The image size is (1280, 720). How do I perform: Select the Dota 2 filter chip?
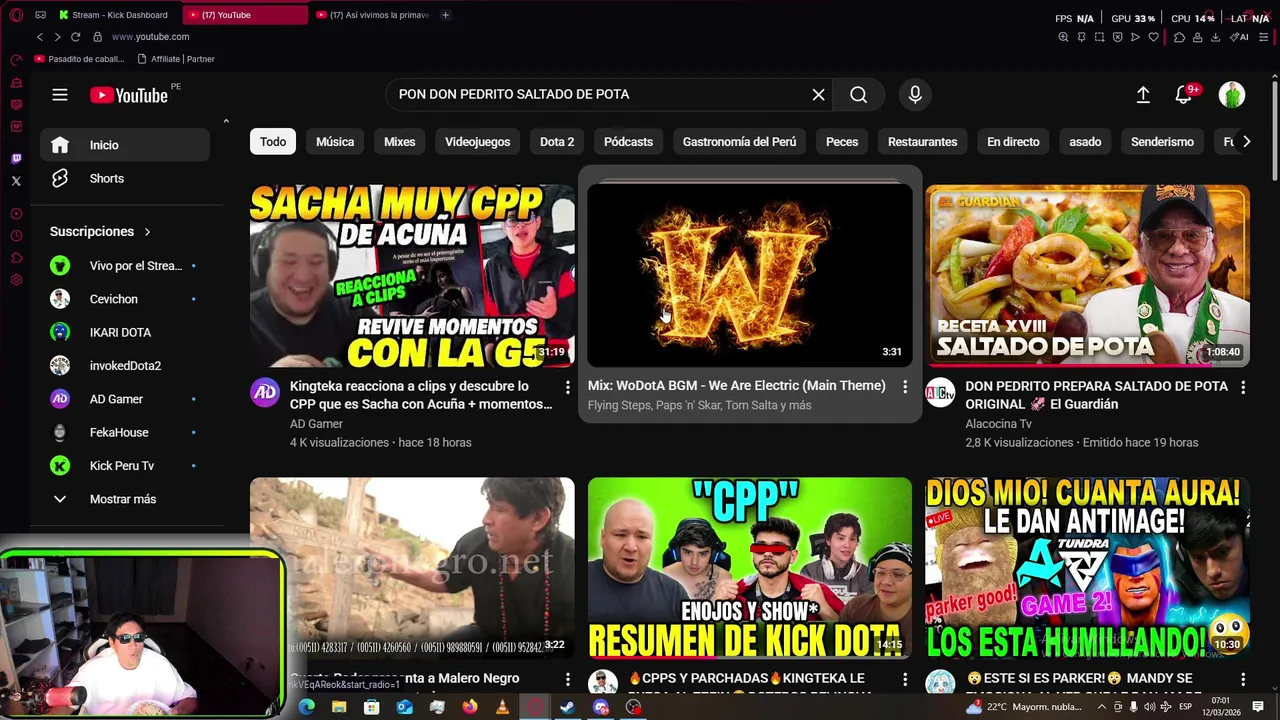pyautogui.click(x=557, y=142)
